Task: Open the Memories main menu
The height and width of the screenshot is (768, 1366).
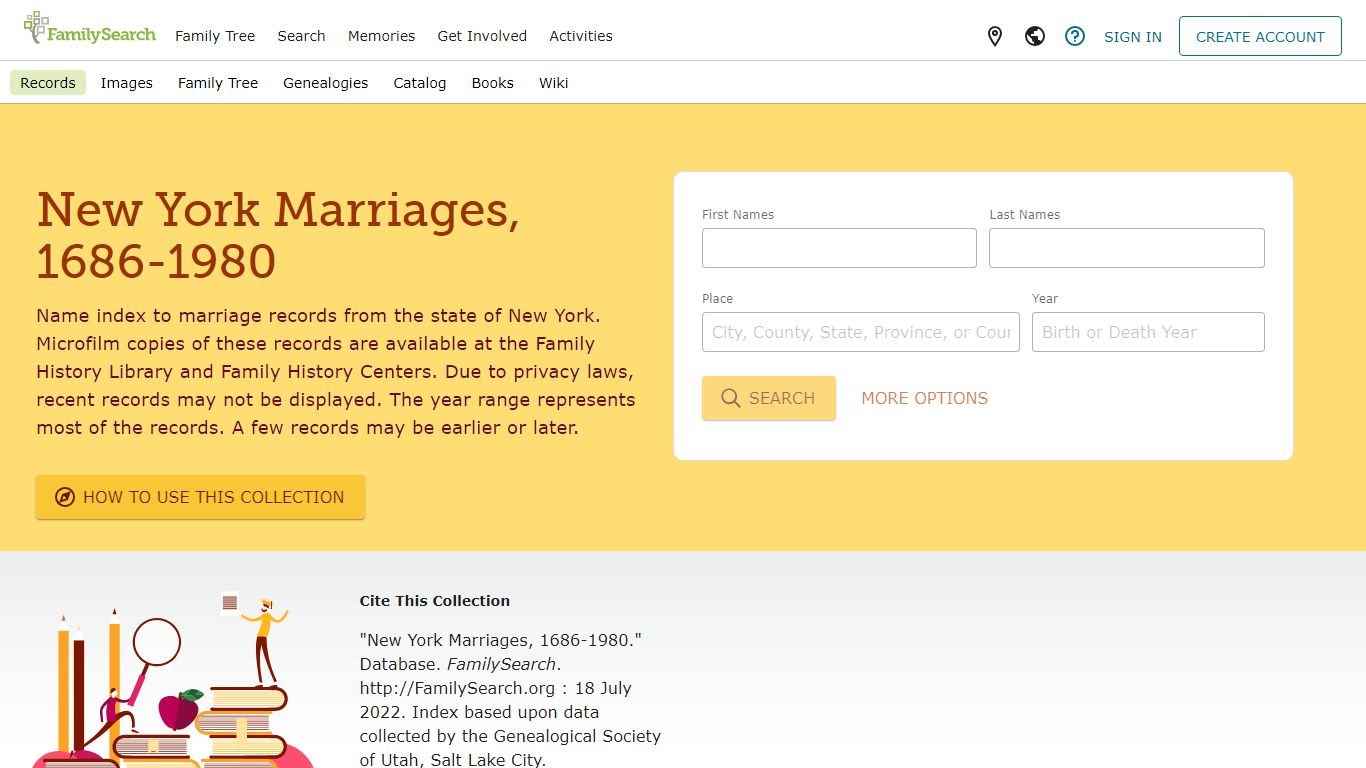Action: (x=381, y=36)
